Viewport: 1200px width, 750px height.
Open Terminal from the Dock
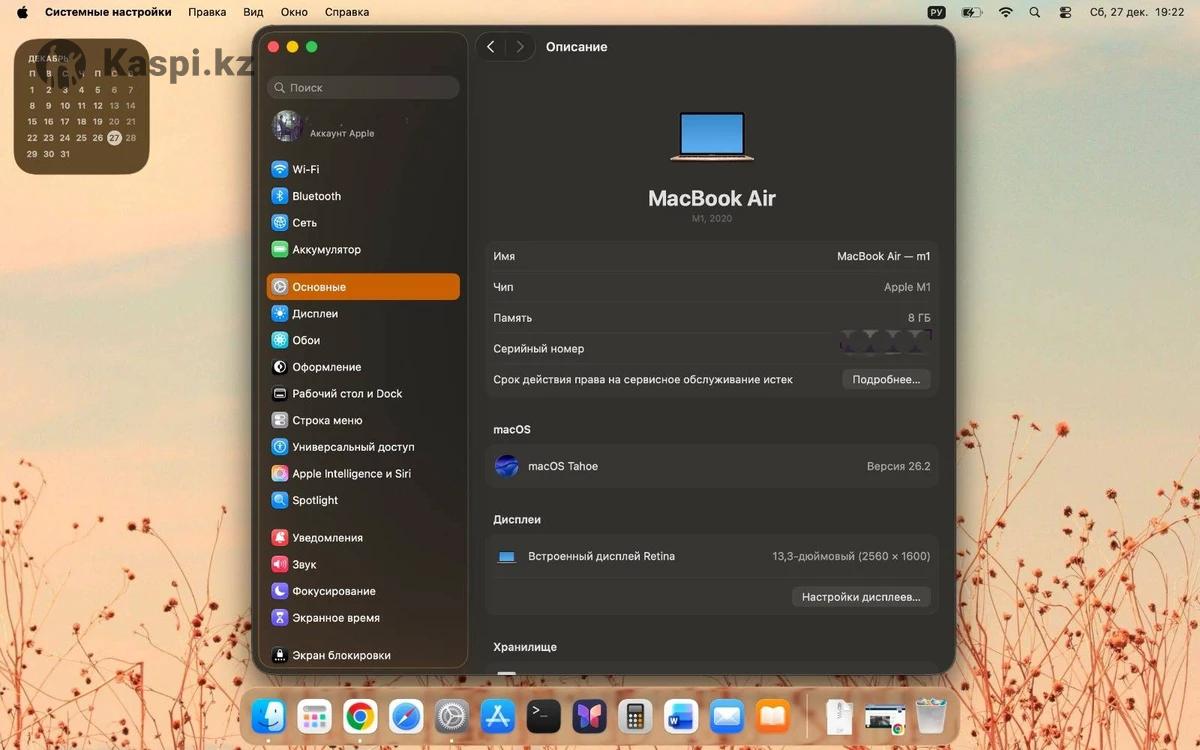(544, 716)
